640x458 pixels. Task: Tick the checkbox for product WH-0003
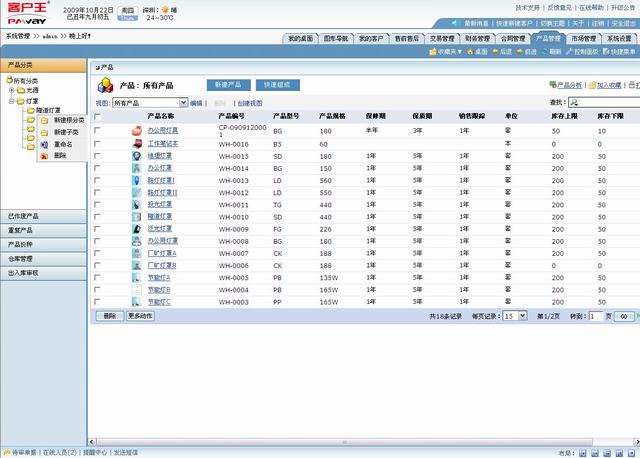[x=97, y=301]
